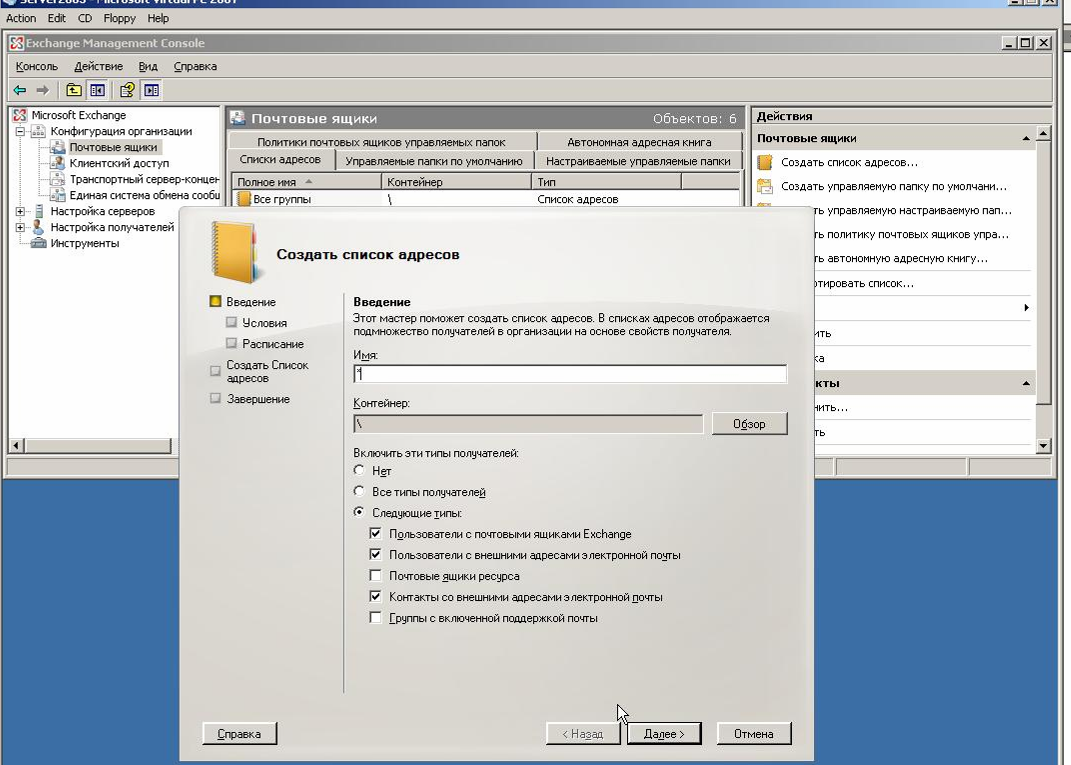Open the Справка menu
The image size is (1071, 765).
[x=195, y=66]
